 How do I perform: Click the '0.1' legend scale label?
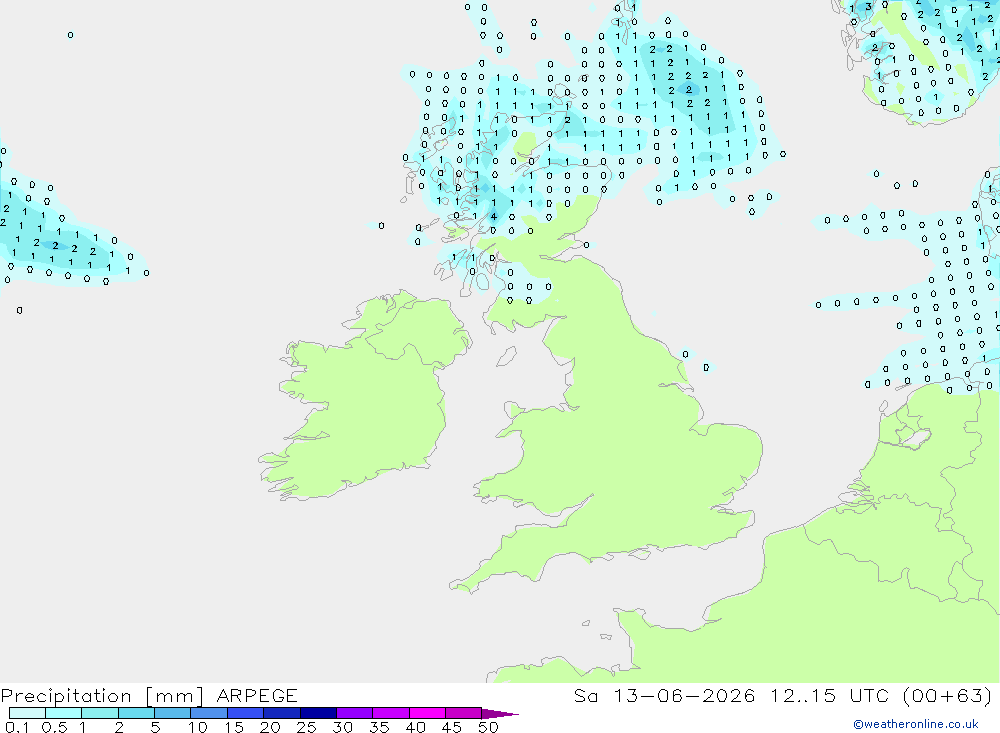click(17, 727)
